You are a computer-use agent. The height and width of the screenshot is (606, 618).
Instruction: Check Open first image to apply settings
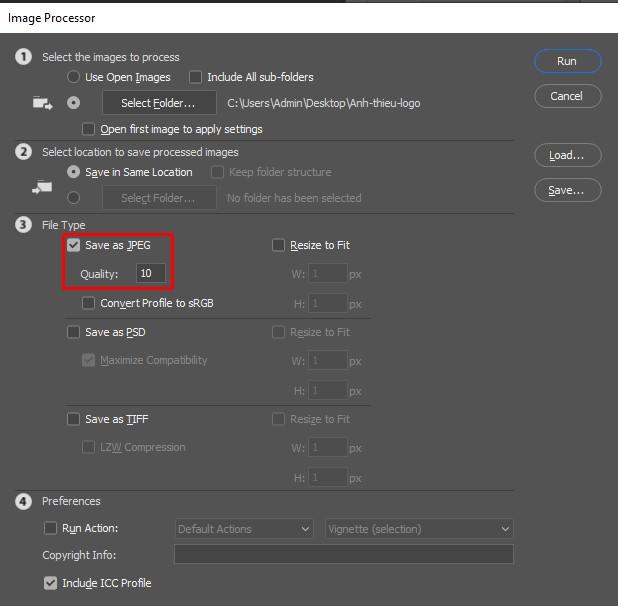click(x=89, y=129)
